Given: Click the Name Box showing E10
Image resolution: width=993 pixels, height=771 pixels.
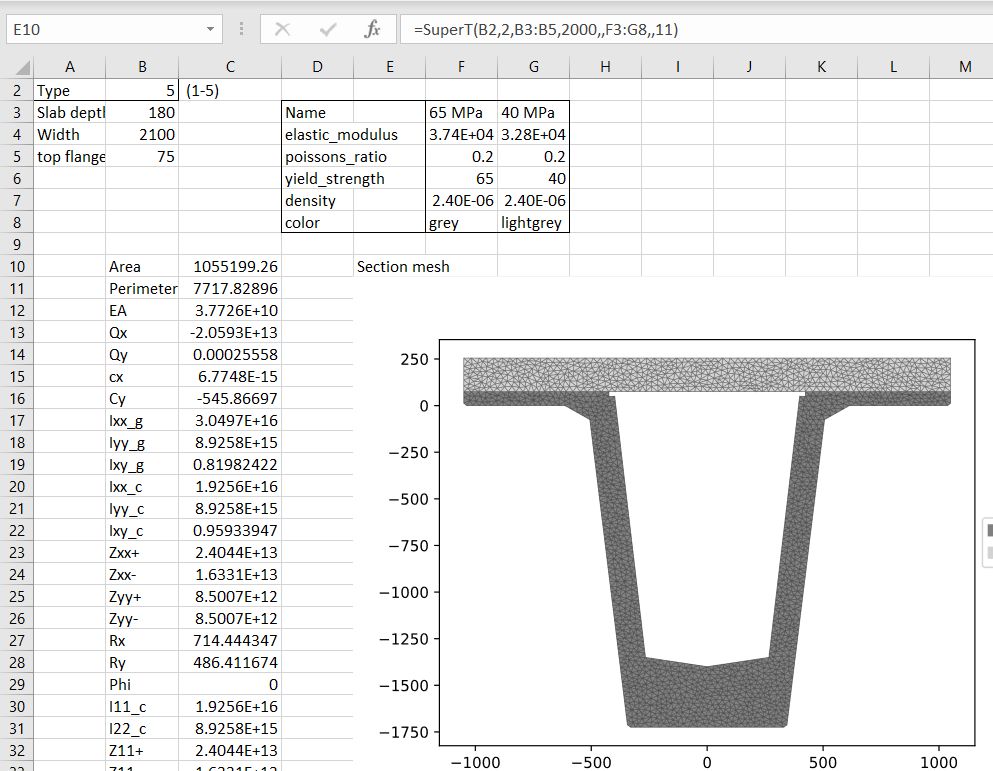Looking at the screenshot, I should tap(100, 29).
